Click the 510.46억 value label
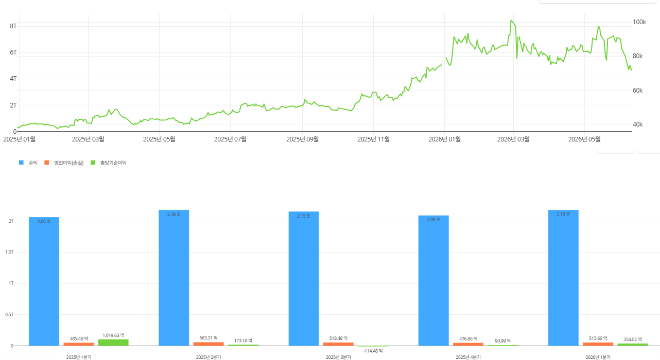Image resolution: width=660 pixels, height=360 pixels. click(x=338, y=338)
